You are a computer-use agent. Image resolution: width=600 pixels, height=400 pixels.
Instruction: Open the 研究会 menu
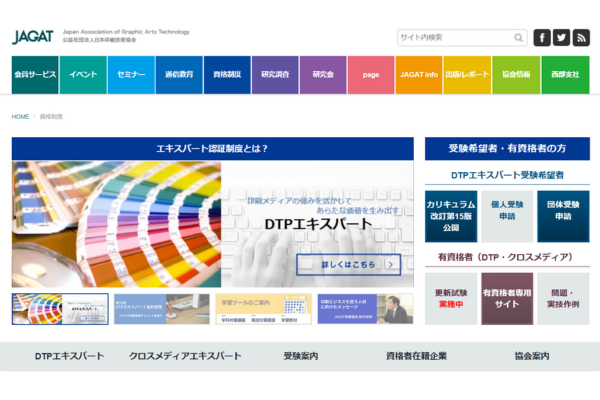coord(323,75)
